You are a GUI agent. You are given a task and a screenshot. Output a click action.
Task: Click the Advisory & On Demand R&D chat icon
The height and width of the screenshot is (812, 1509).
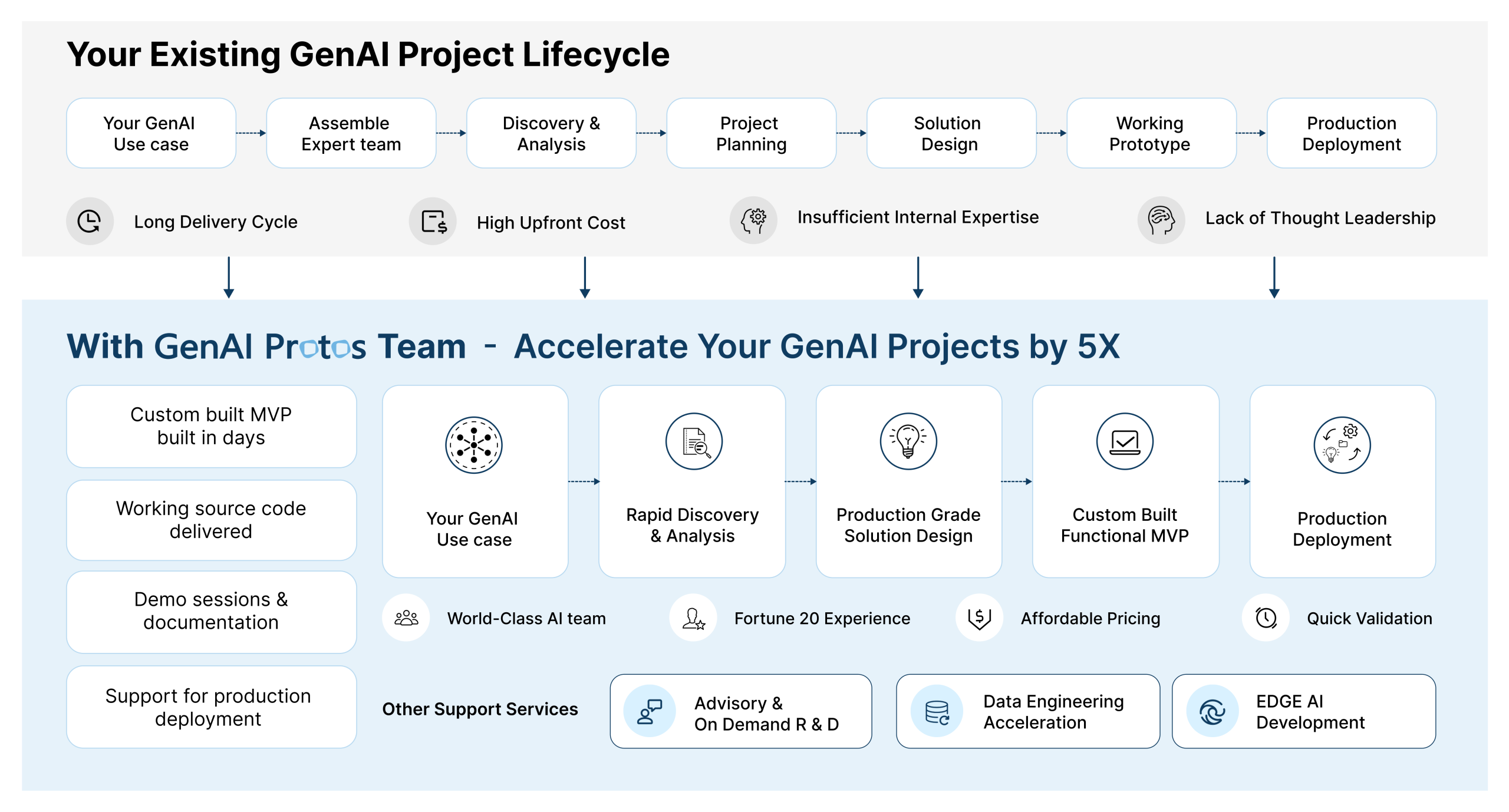[650, 711]
